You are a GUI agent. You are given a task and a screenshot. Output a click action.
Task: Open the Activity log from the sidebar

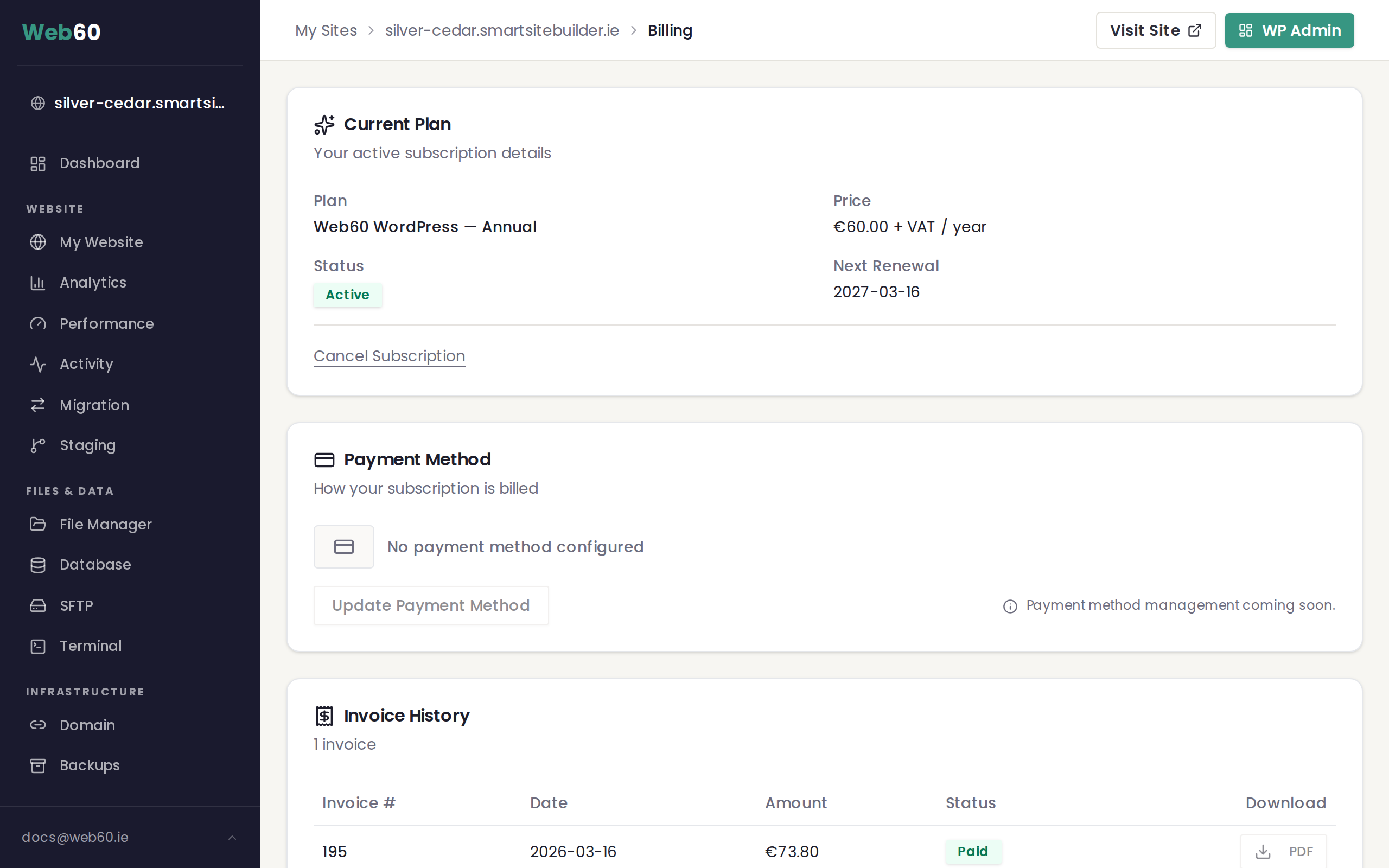[x=86, y=363]
